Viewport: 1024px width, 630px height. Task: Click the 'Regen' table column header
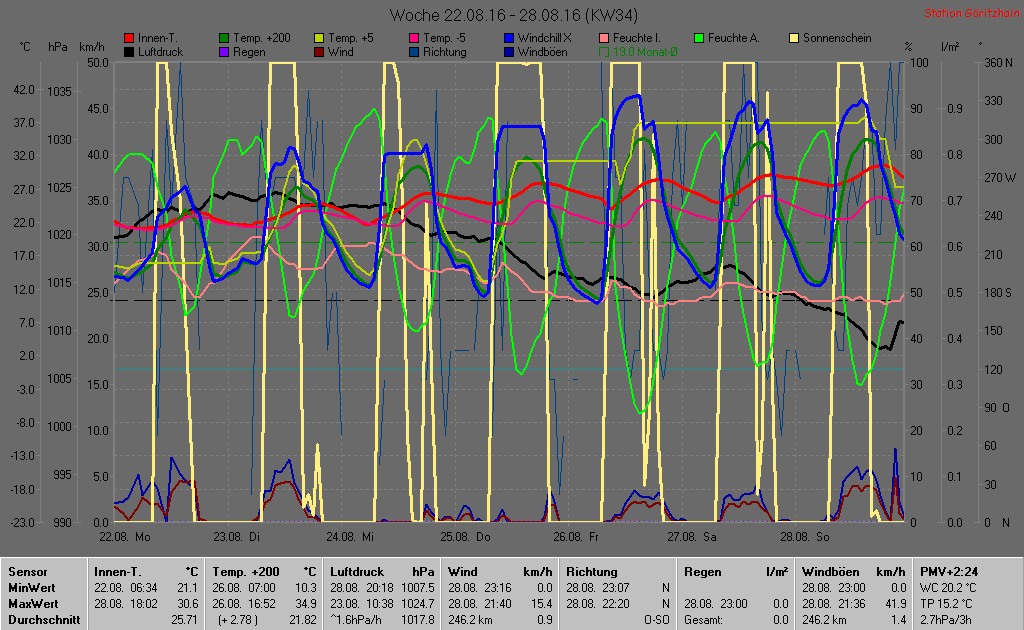[703, 572]
